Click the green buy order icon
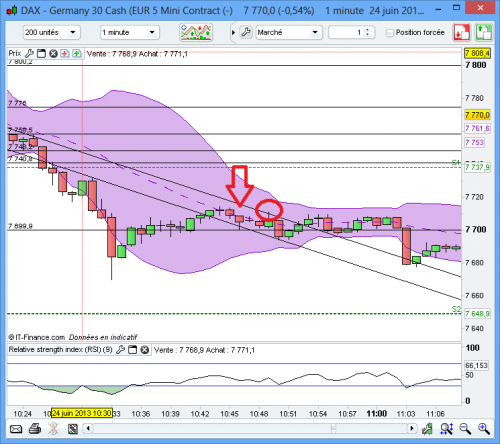This screenshot has height=444, width=500. click(483, 32)
